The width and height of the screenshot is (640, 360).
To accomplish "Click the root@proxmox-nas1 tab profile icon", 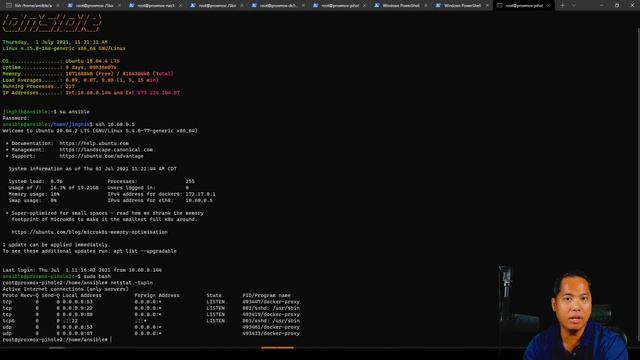I will pos(131,6).
